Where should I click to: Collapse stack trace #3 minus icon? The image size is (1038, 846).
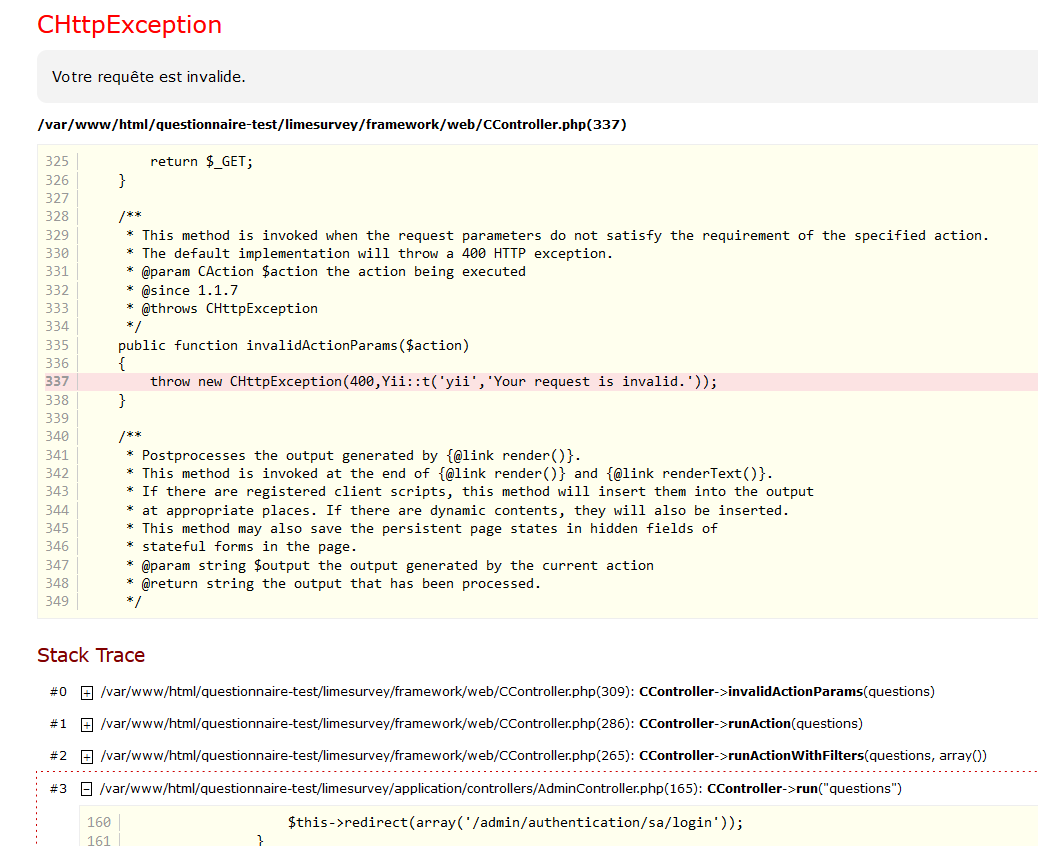pyautogui.click(x=87, y=789)
